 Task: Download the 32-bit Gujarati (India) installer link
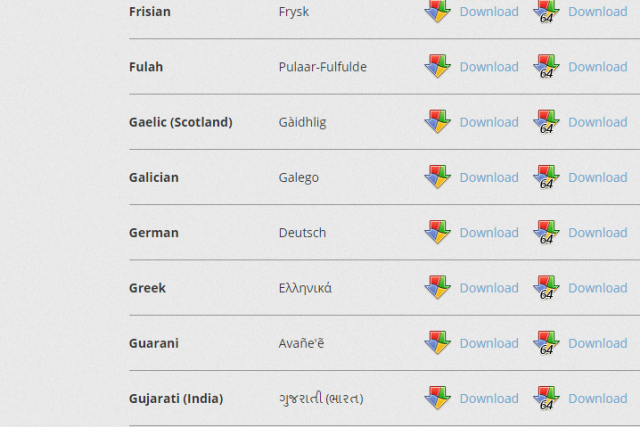point(489,398)
